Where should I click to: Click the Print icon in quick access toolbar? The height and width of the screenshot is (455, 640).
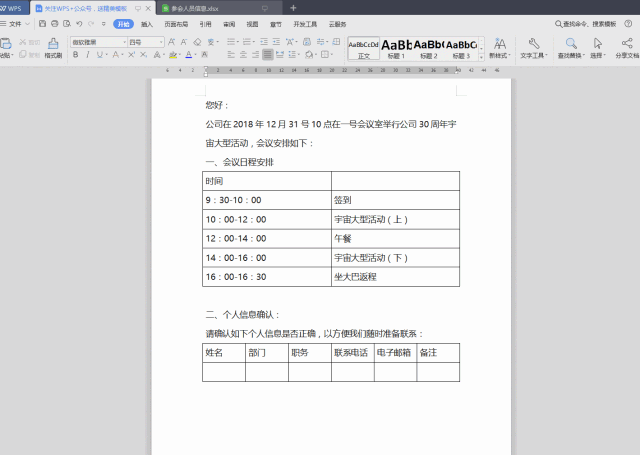point(54,24)
